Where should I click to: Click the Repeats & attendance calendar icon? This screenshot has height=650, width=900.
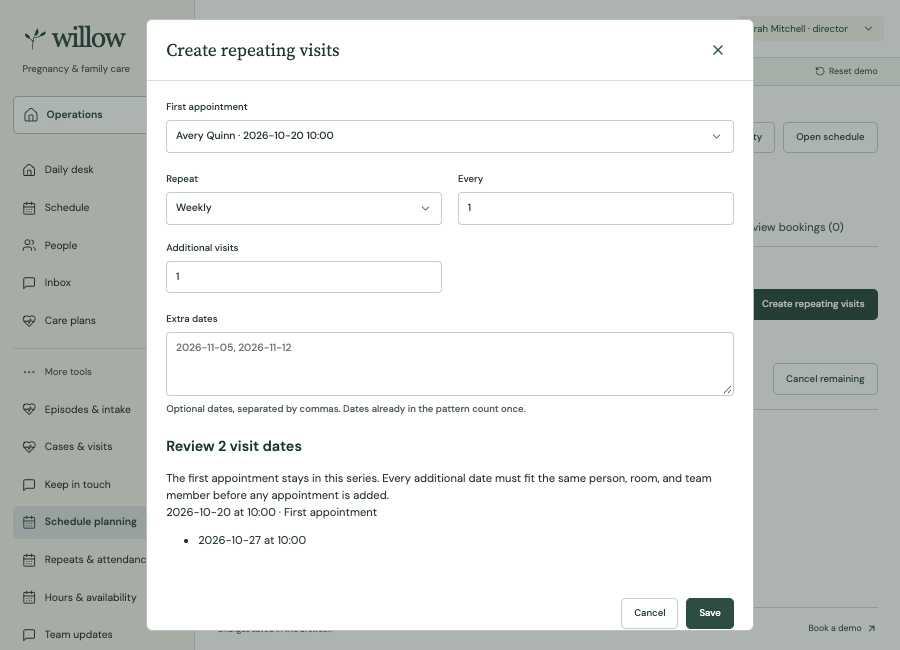[x=29, y=560]
